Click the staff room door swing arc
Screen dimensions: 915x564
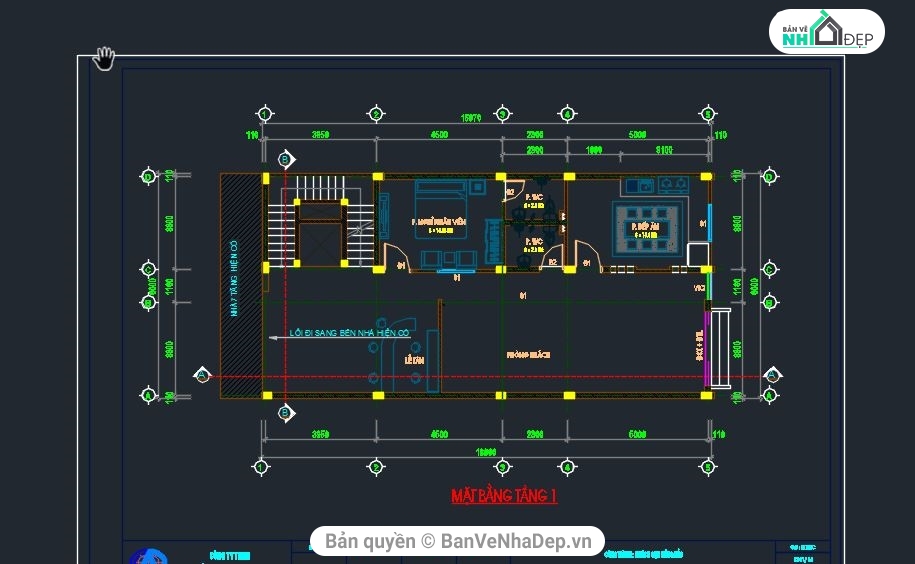[x=397, y=257]
